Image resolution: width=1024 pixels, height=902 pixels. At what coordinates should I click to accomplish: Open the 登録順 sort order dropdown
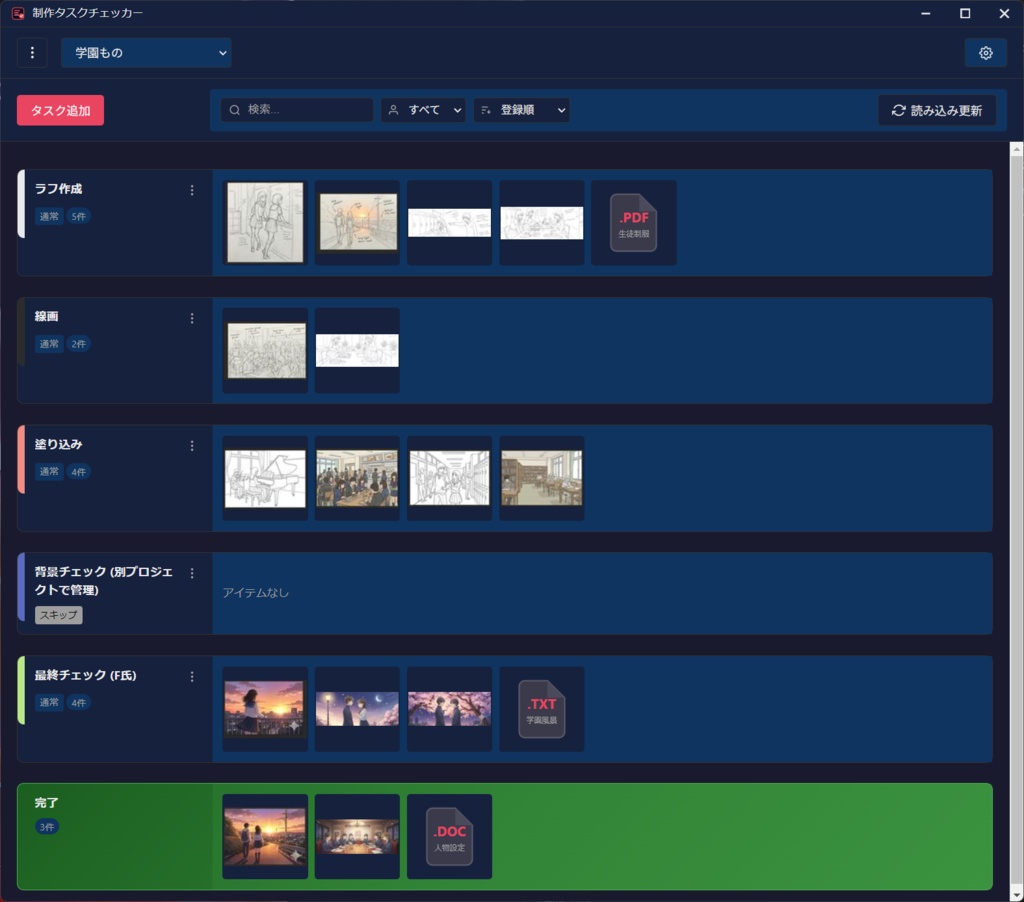(521, 110)
